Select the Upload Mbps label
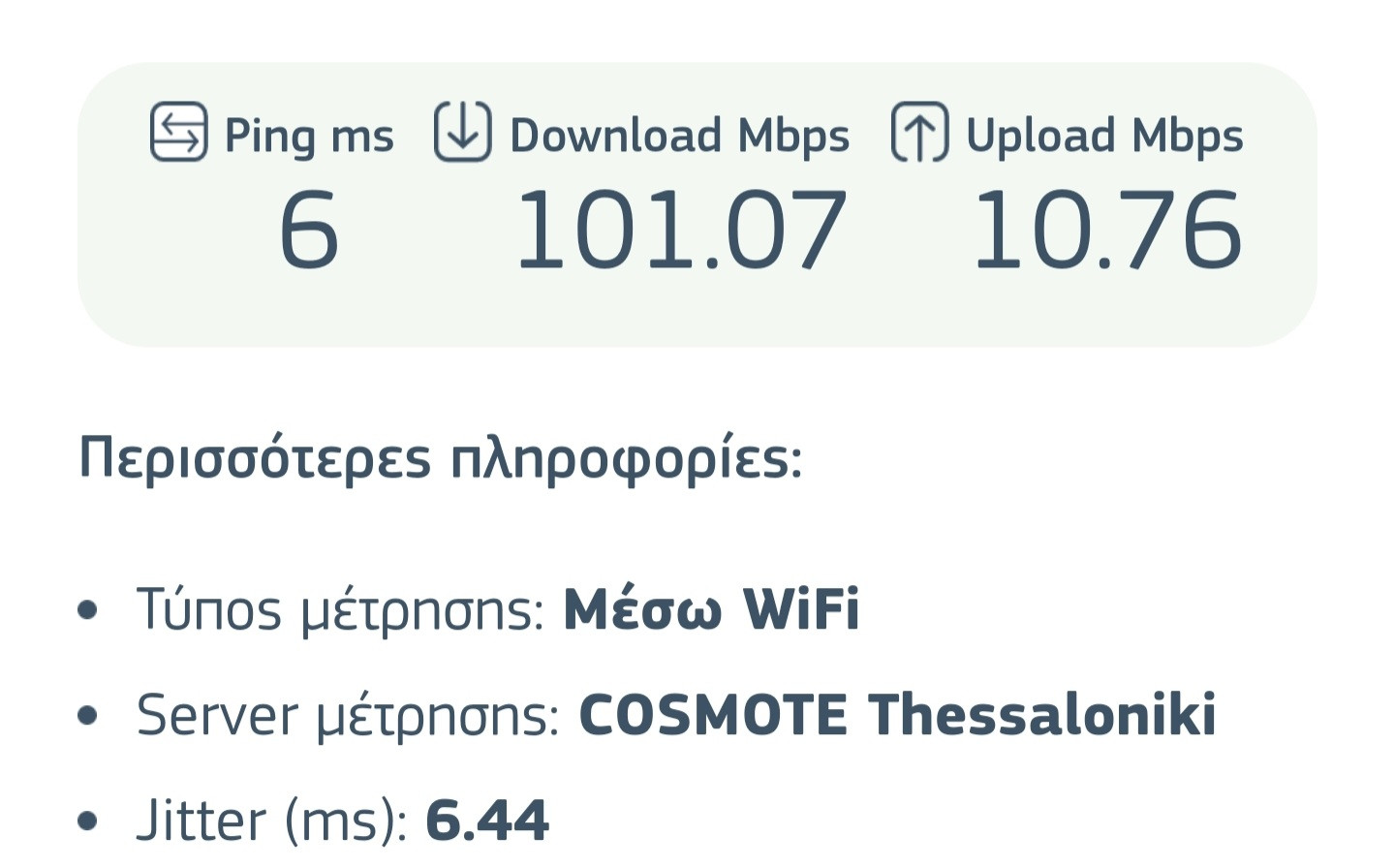This screenshot has height=868, width=1395. (x=1104, y=136)
